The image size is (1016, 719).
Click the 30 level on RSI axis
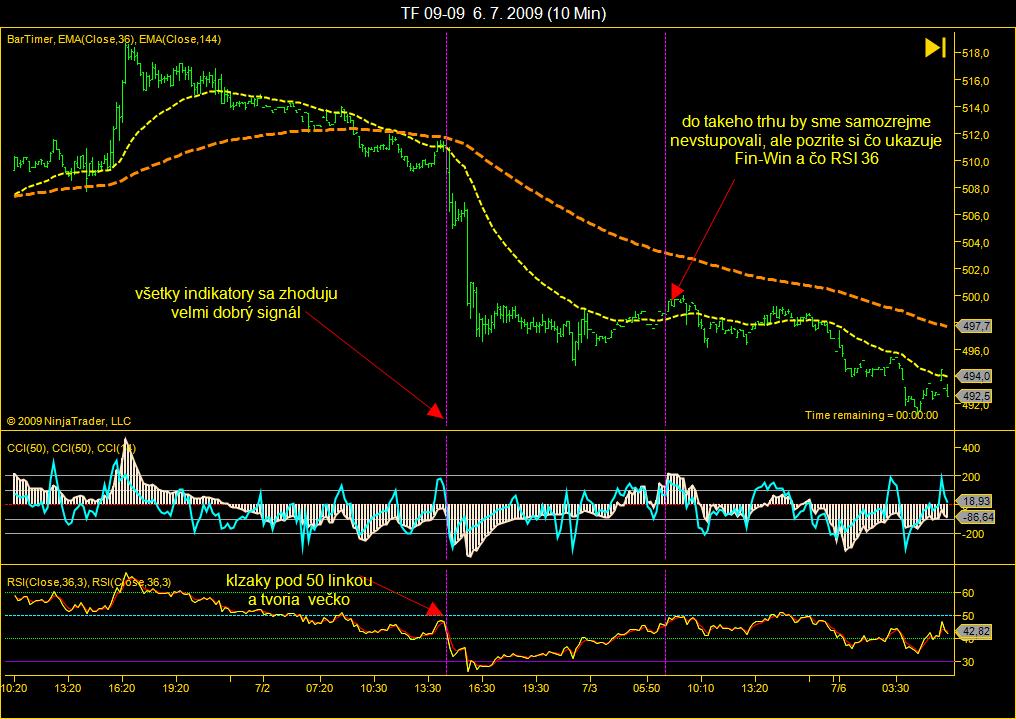click(968, 662)
